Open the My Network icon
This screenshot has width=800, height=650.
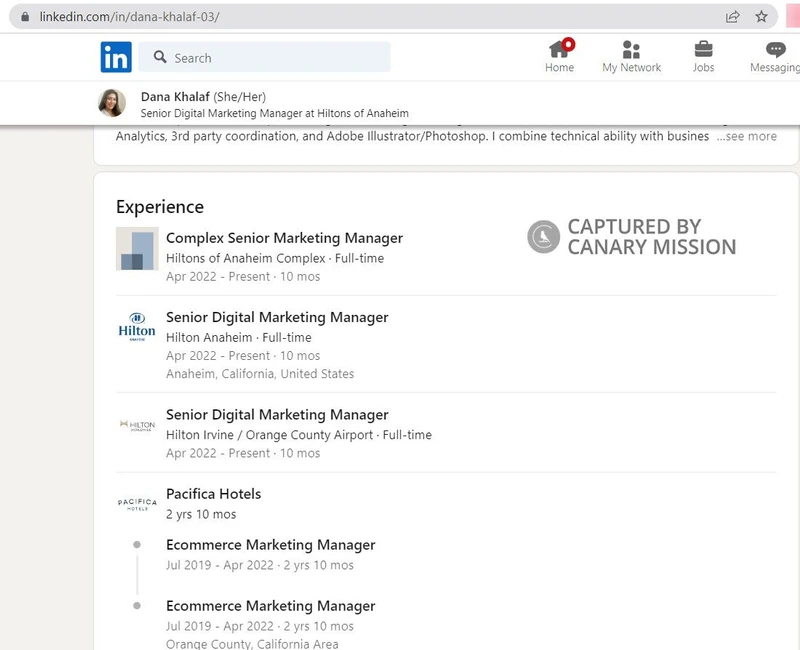click(x=630, y=48)
